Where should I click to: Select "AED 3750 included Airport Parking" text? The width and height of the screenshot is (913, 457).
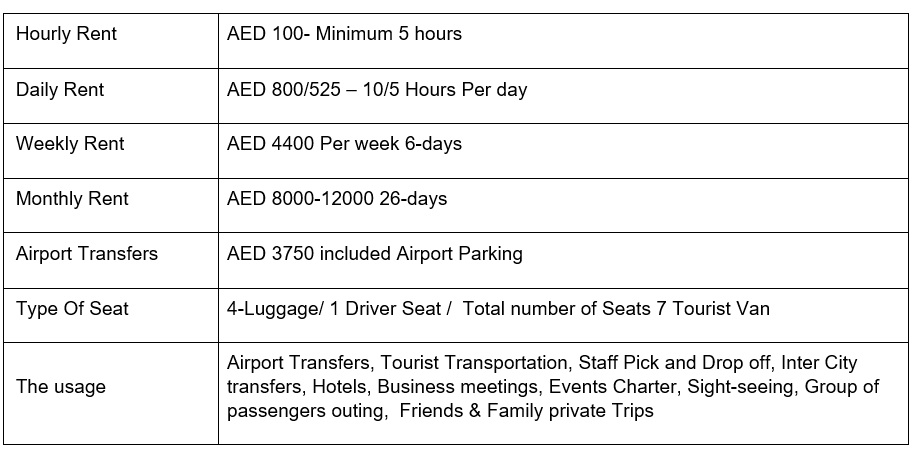pyautogui.click(x=375, y=254)
